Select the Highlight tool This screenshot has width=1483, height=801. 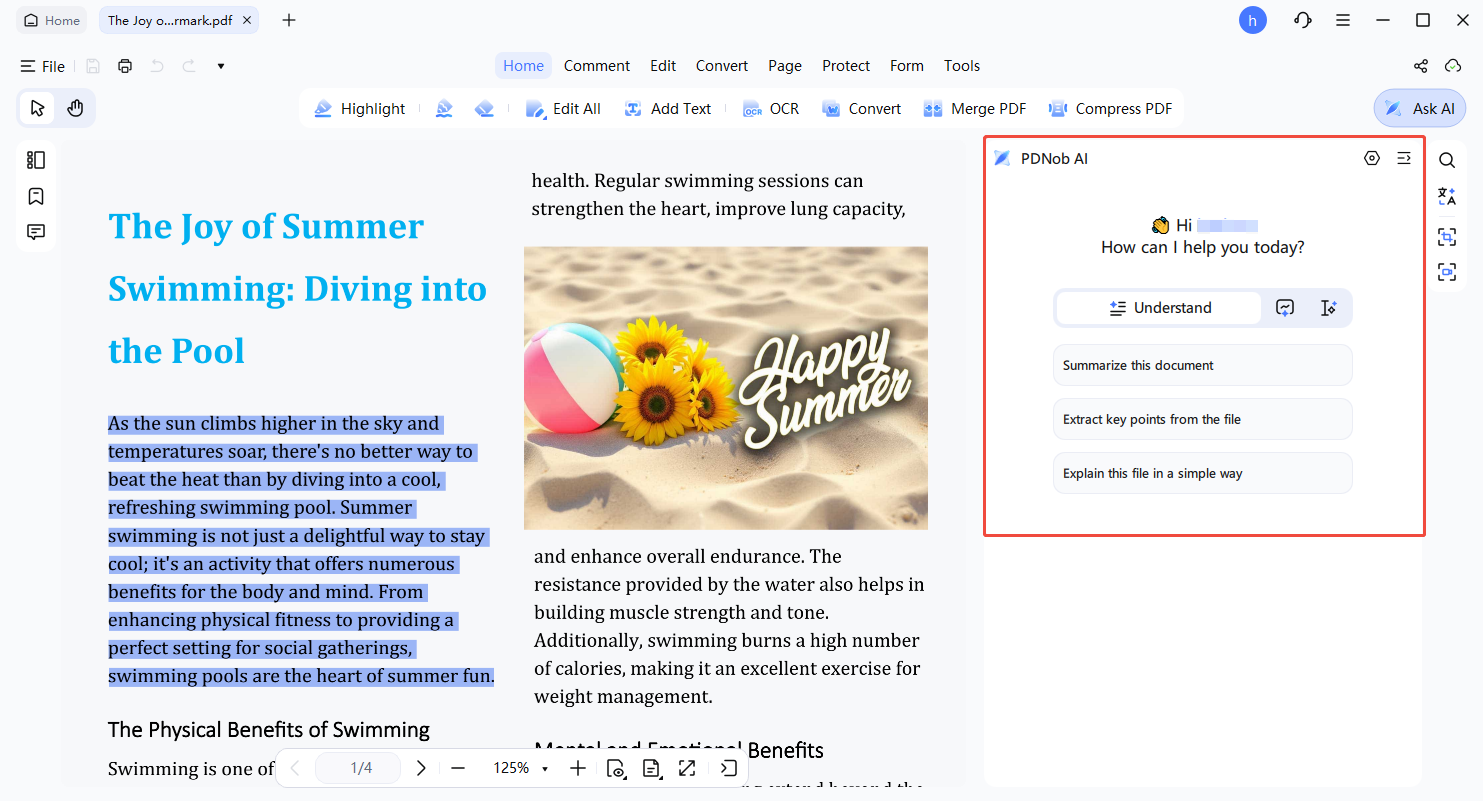(360, 108)
